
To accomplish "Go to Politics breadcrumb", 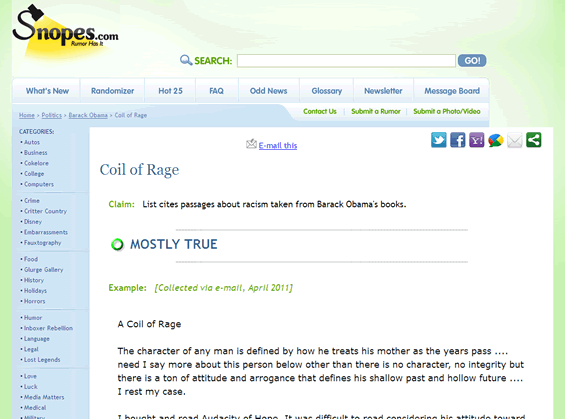I will click(52, 115).
